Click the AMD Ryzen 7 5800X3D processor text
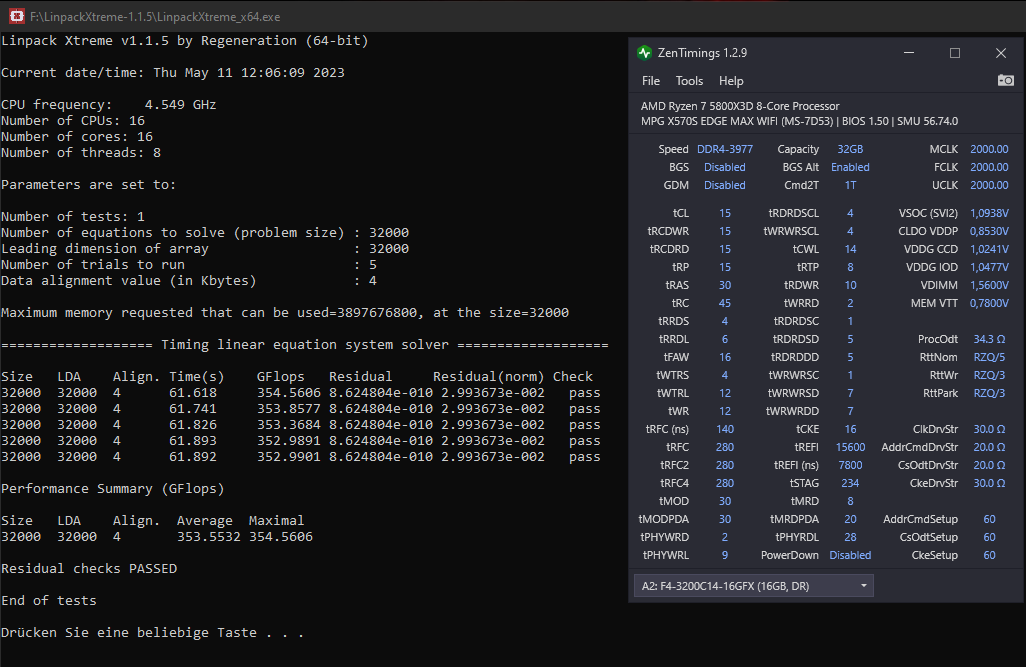Viewport: 1026px width, 667px height. (x=740, y=106)
